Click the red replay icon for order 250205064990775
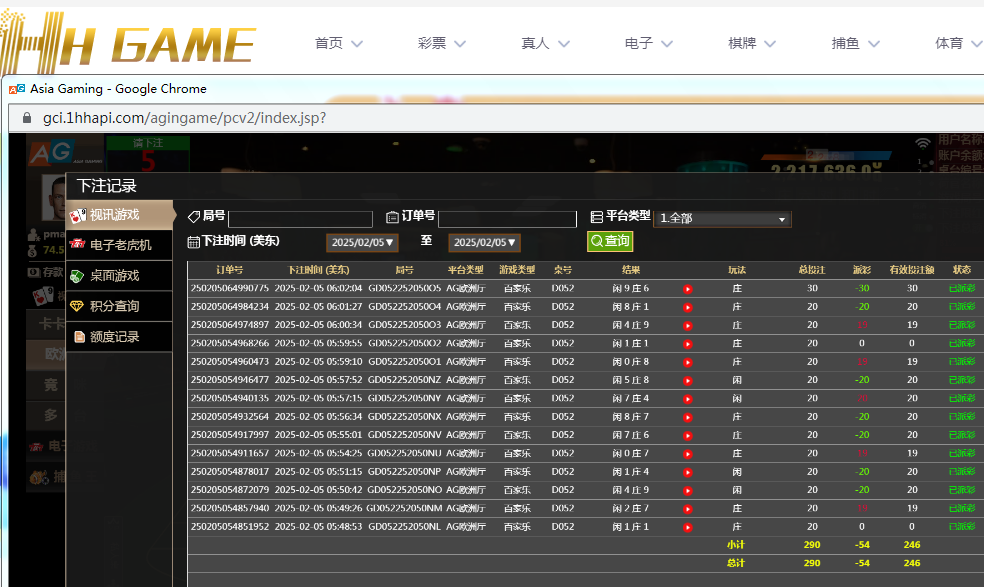Viewport: 984px width, 587px height. pyautogui.click(x=688, y=289)
